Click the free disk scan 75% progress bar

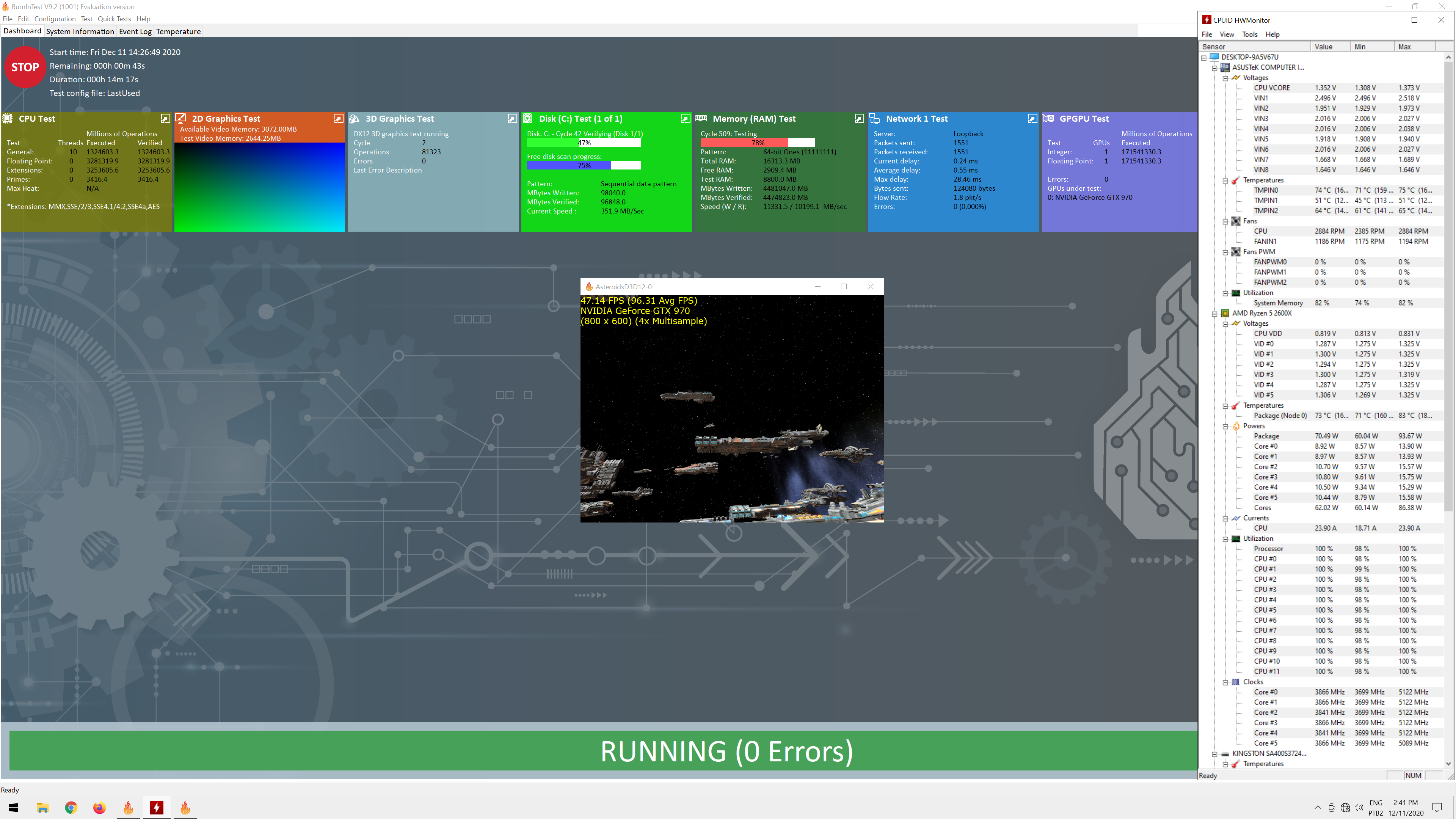pos(584,166)
